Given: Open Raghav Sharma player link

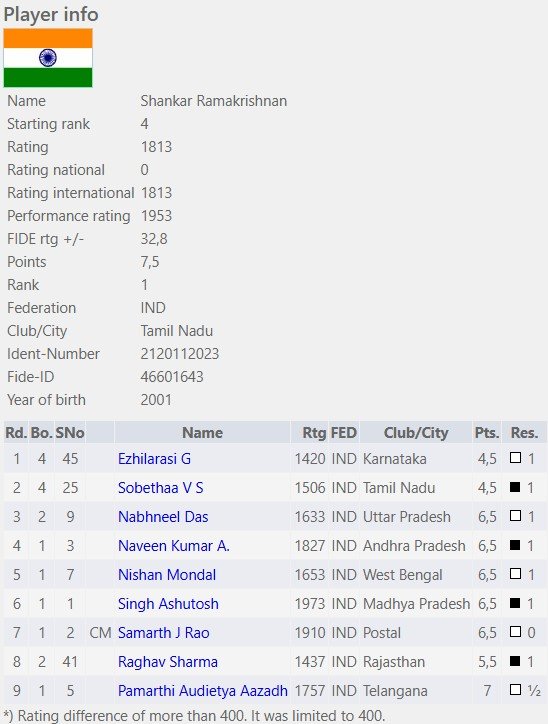Looking at the screenshot, I should coord(168,662).
